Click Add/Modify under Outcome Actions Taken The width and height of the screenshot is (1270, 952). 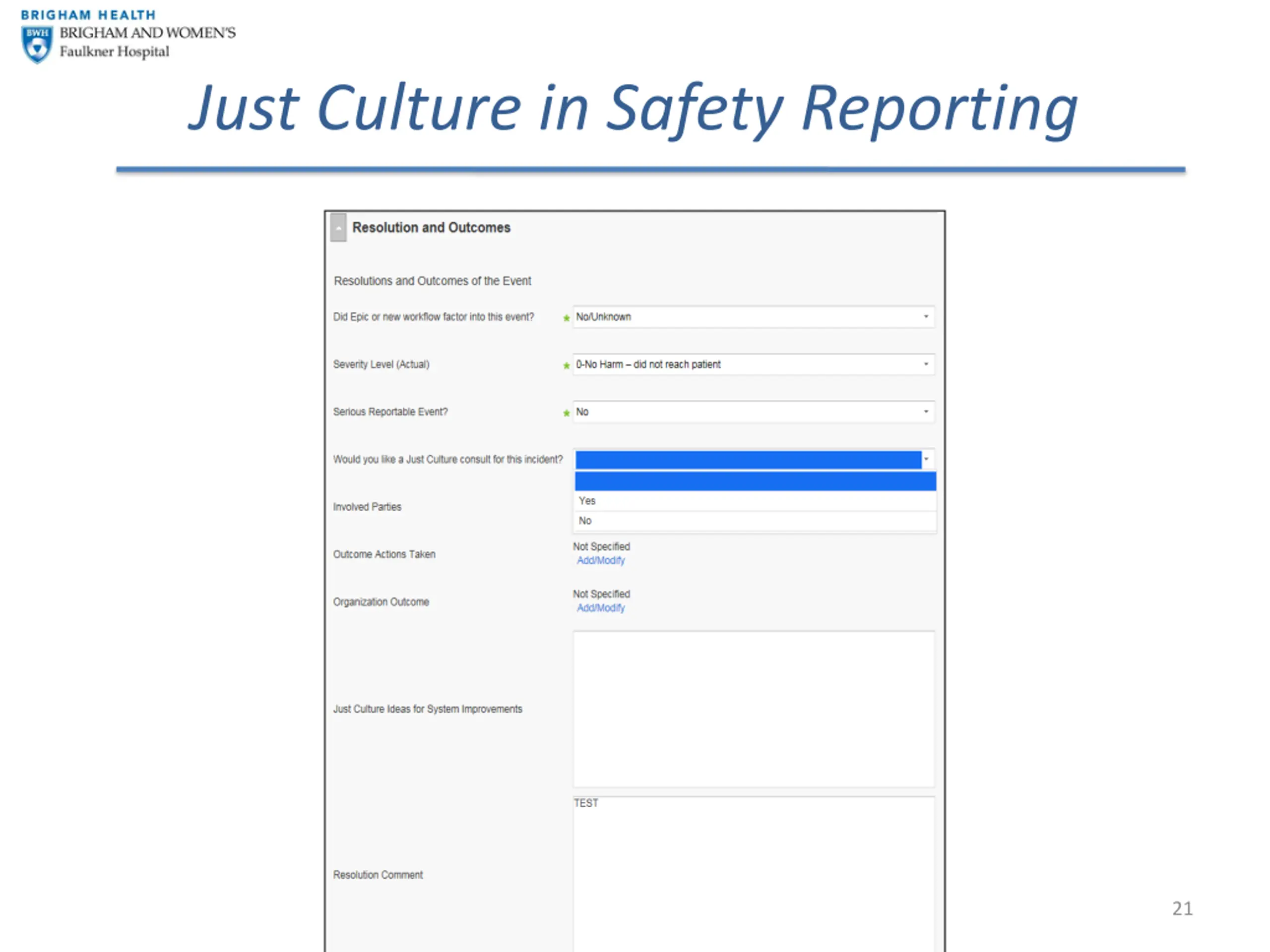[601, 561]
